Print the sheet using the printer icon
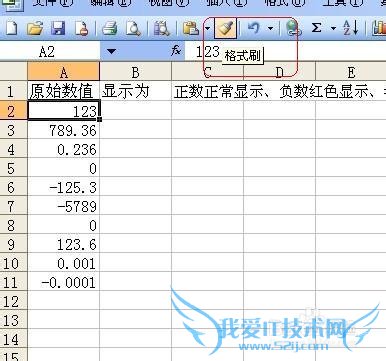 pos(110,28)
